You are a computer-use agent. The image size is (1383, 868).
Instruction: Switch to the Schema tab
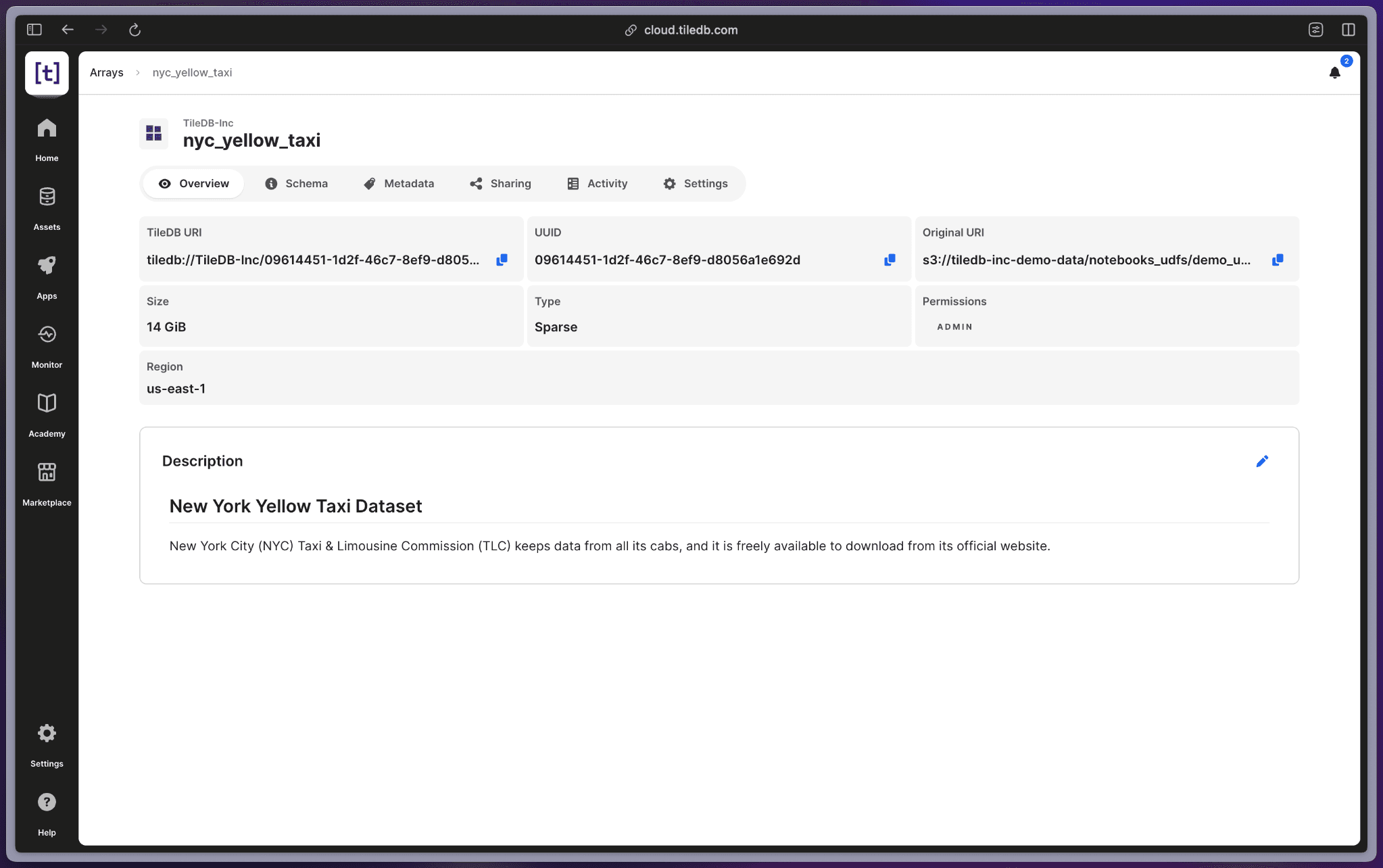tap(296, 184)
